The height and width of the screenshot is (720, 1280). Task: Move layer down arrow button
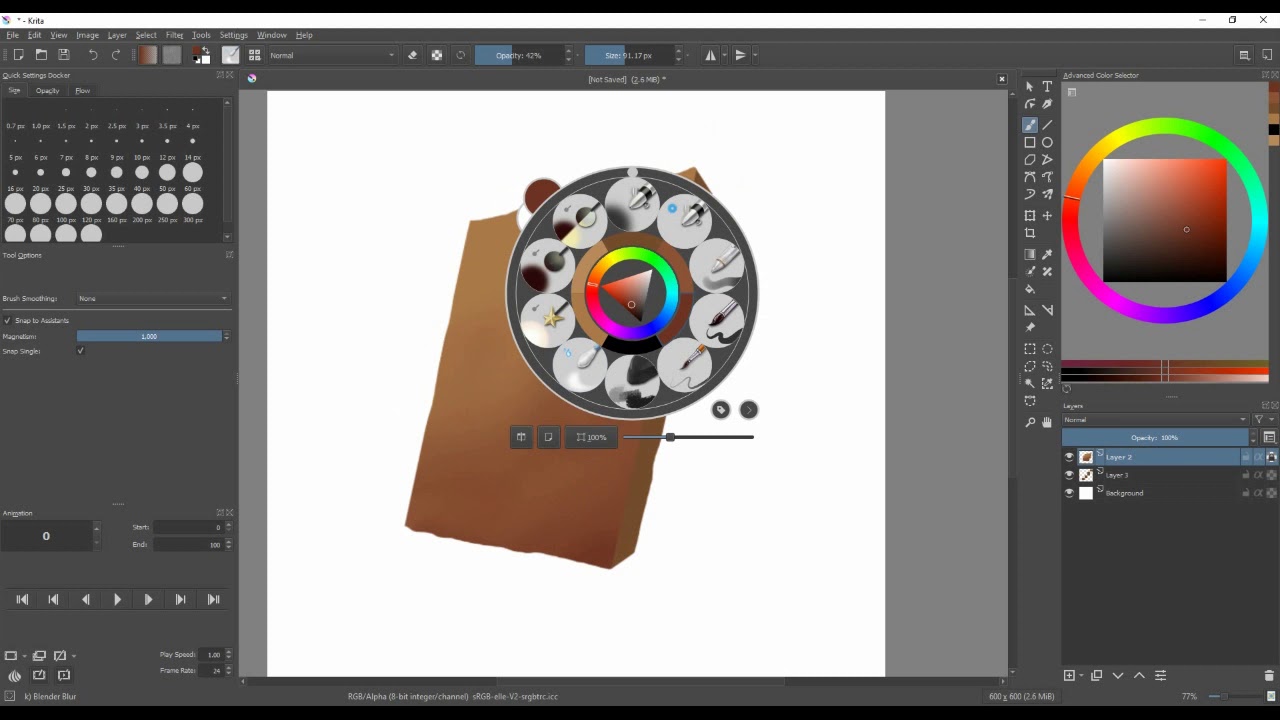(x=1118, y=676)
